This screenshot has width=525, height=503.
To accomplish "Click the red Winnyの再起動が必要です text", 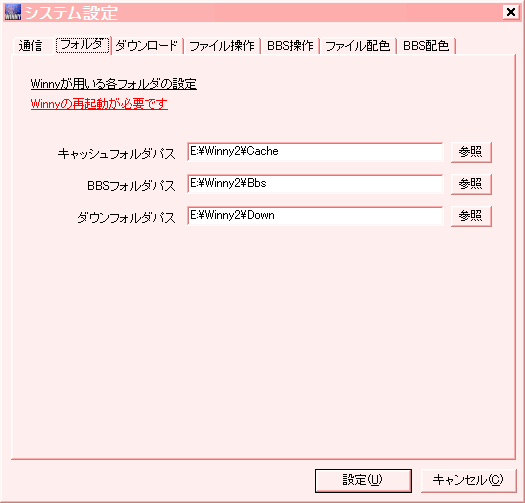I will pos(99,104).
